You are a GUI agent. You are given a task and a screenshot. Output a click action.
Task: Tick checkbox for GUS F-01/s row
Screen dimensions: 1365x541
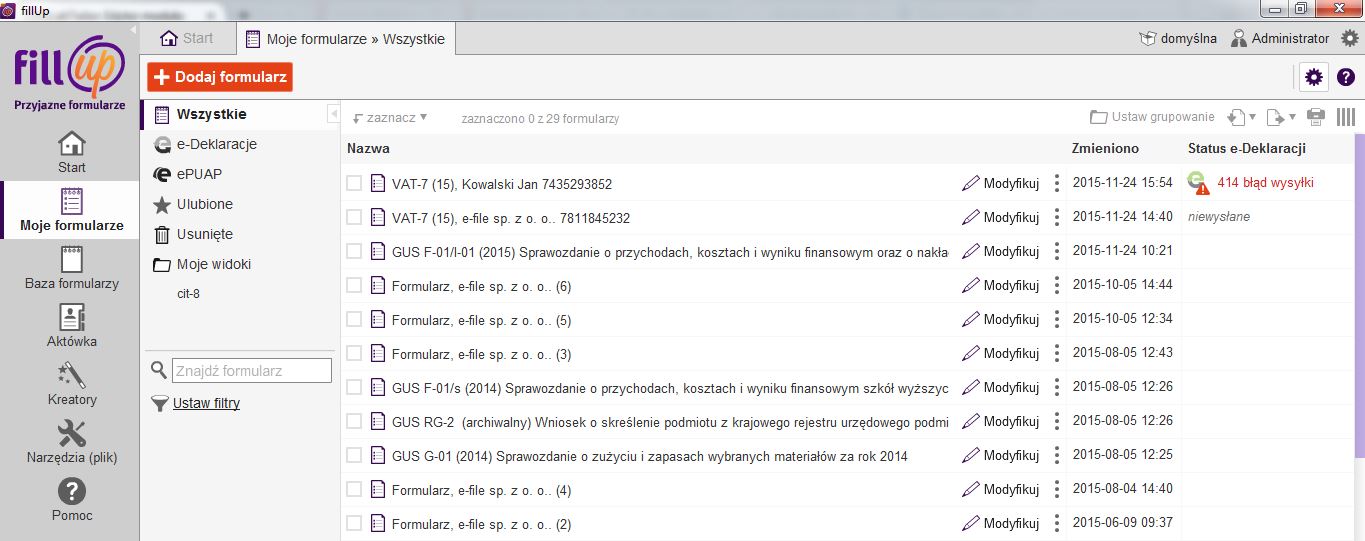point(354,387)
